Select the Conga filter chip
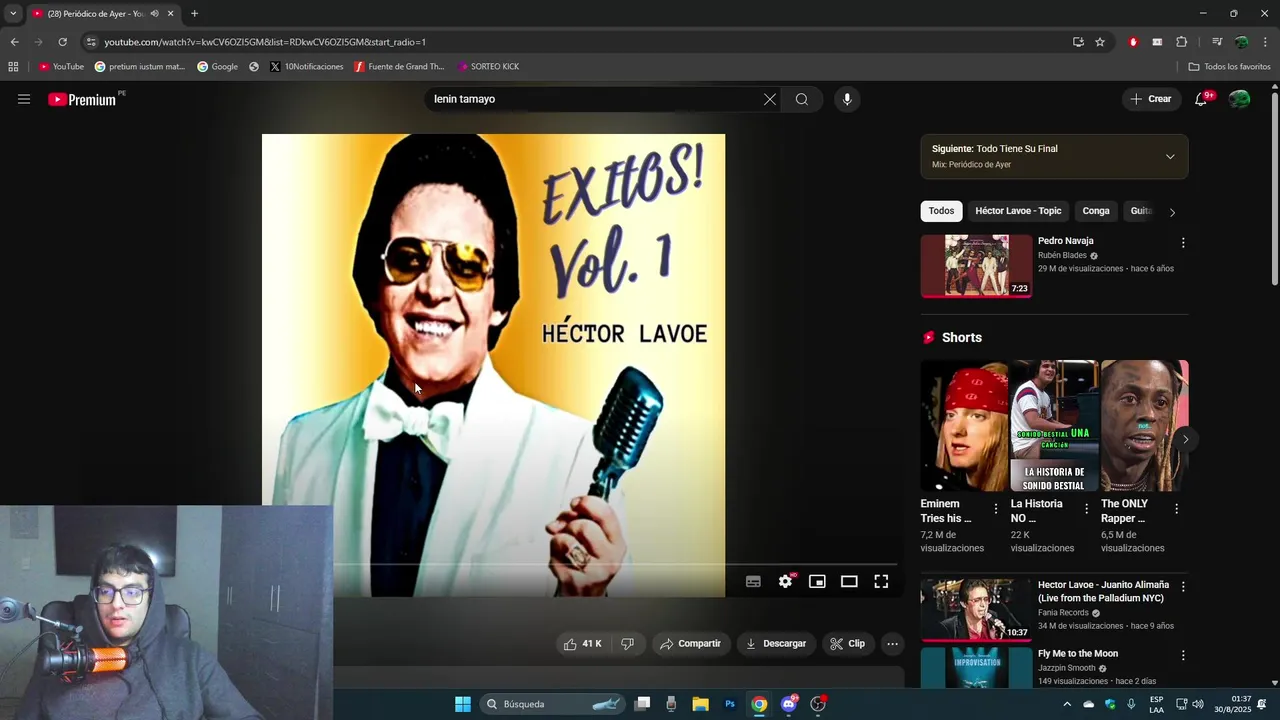The image size is (1280, 720). [1096, 211]
